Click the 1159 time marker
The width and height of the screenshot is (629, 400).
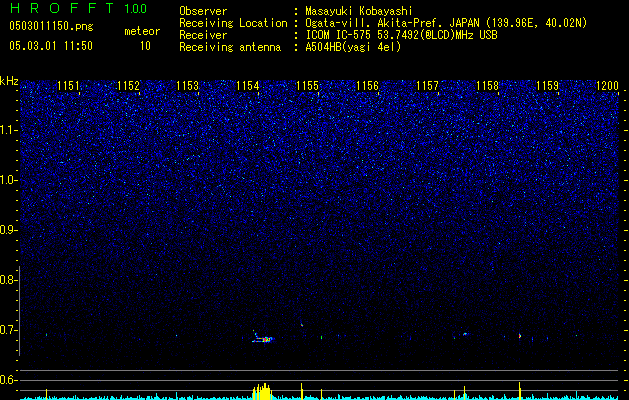point(547,86)
